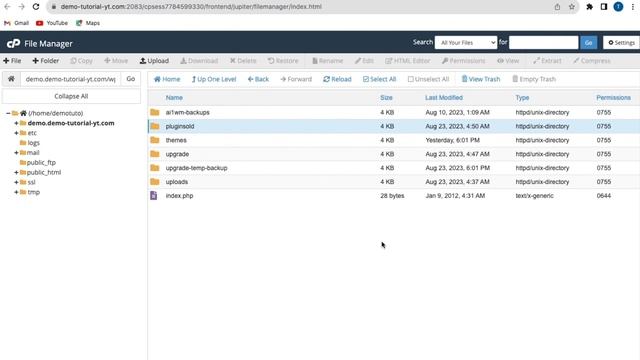Screen dimensions: 640x360
Task: Click the themes folder icon
Action: tap(155, 140)
